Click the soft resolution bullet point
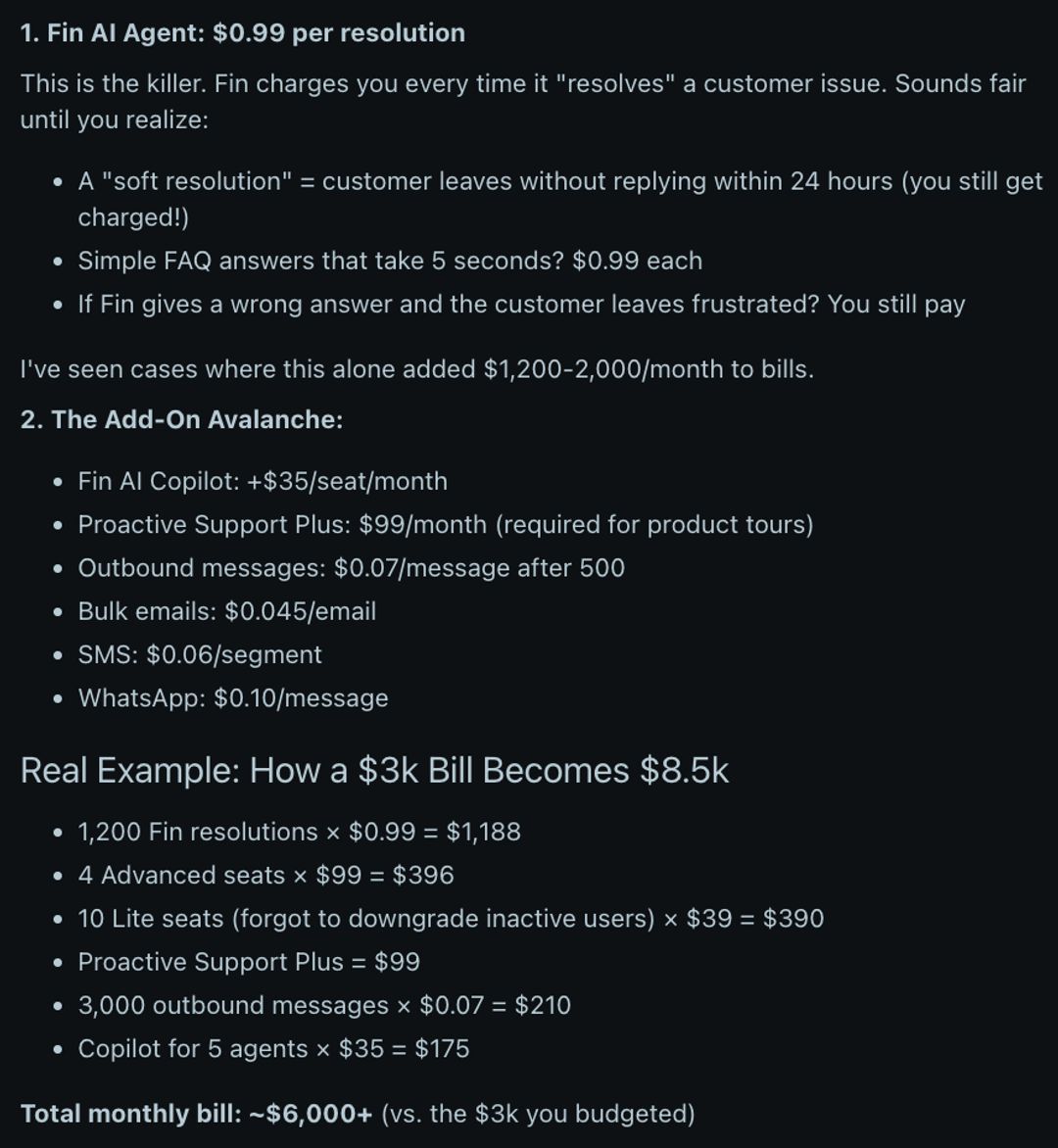This screenshot has width=1058, height=1148. [560, 199]
